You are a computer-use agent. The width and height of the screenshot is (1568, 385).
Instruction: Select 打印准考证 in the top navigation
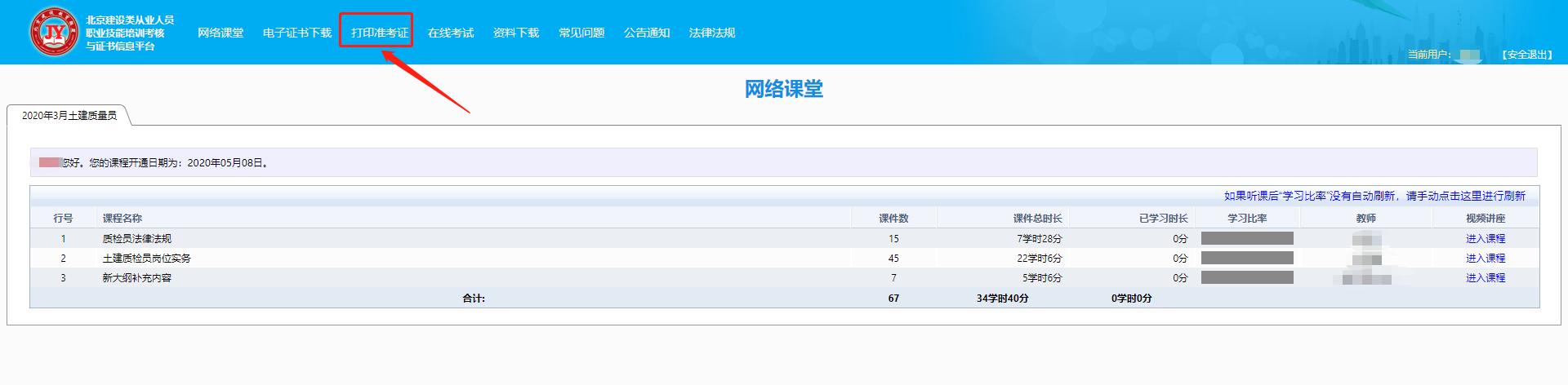point(379,33)
